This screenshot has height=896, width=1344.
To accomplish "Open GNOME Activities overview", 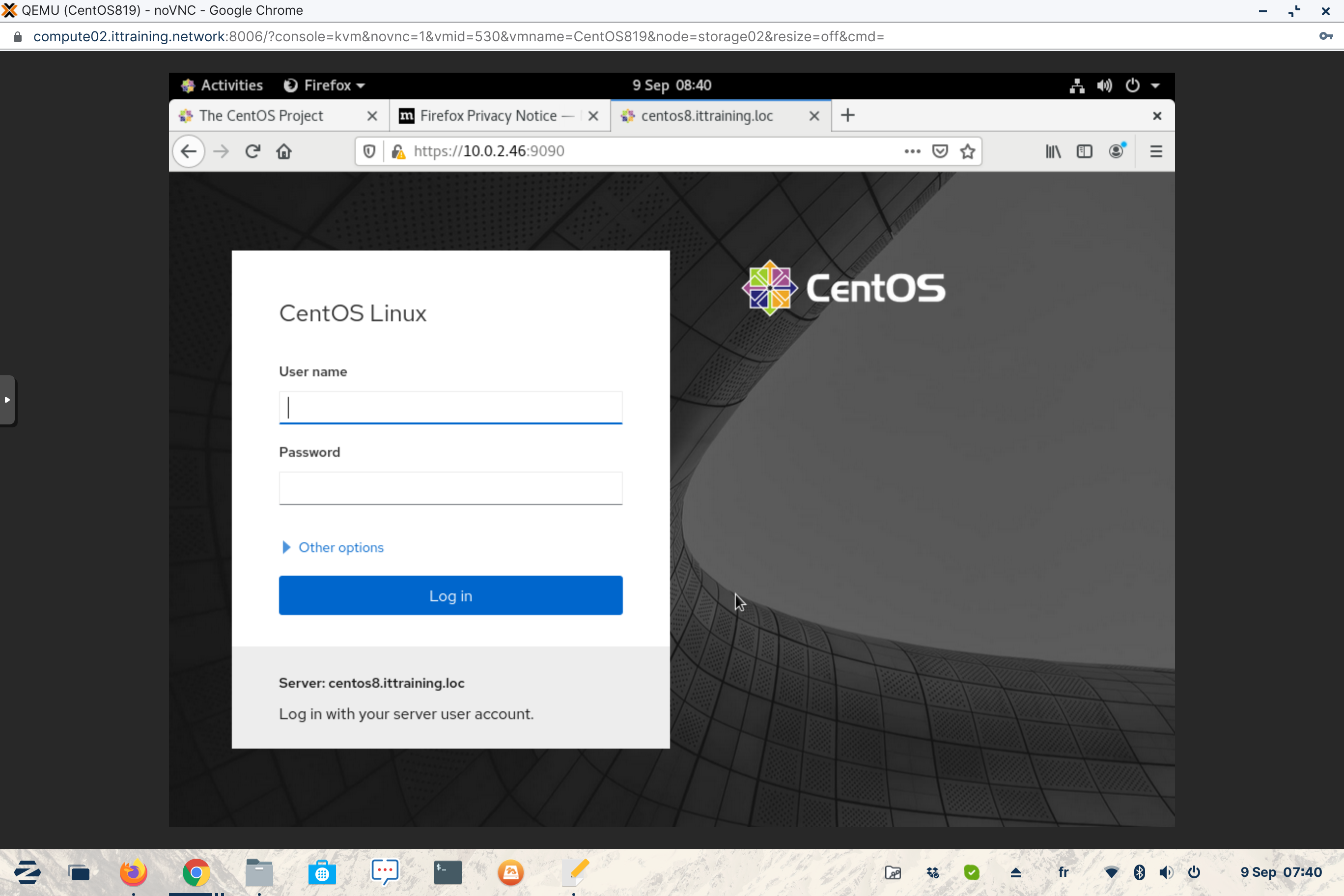I will coord(222,85).
